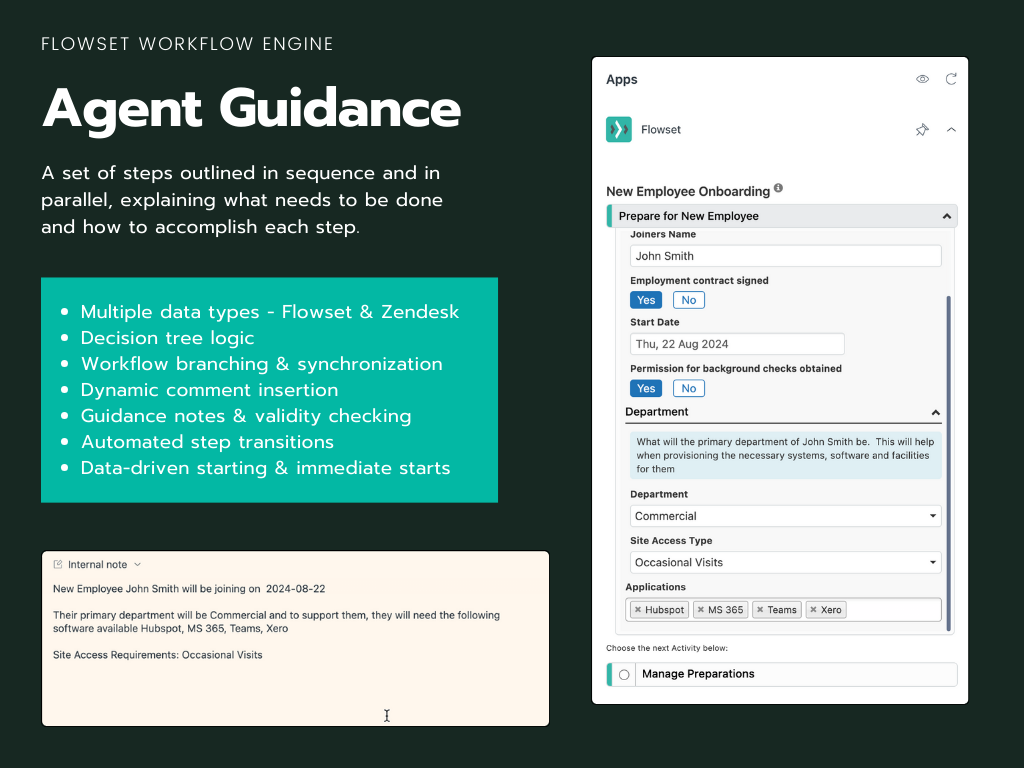1024x768 pixels.
Task: Click the eye icon beside Apps
Action: tap(921, 79)
